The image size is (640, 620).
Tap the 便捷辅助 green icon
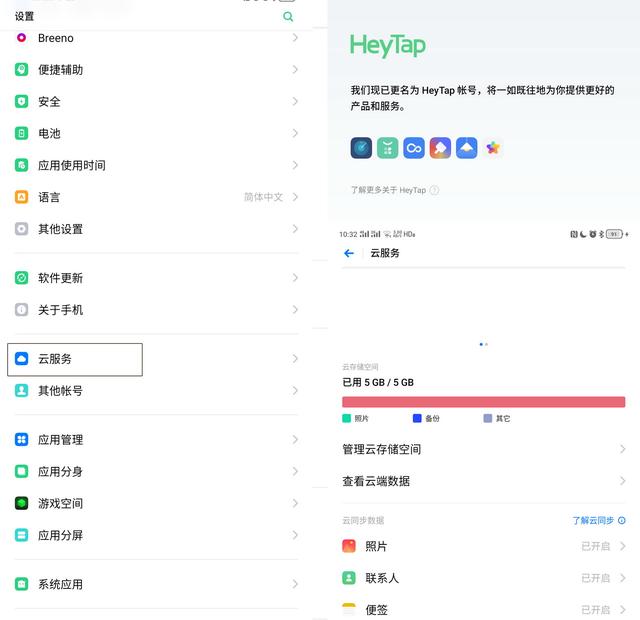pos(21,69)
